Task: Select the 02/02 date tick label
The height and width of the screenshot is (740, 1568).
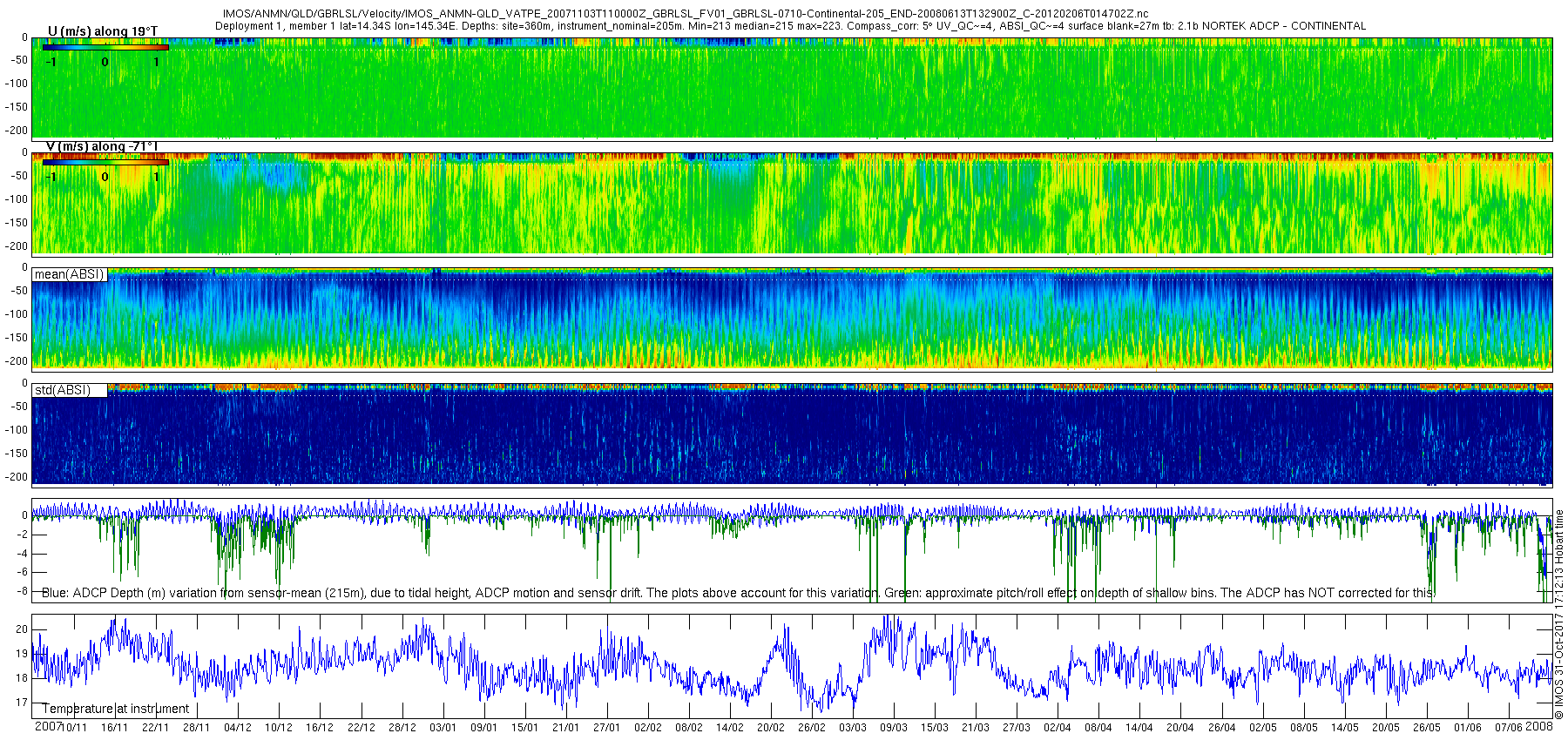Action: point(648,728)
